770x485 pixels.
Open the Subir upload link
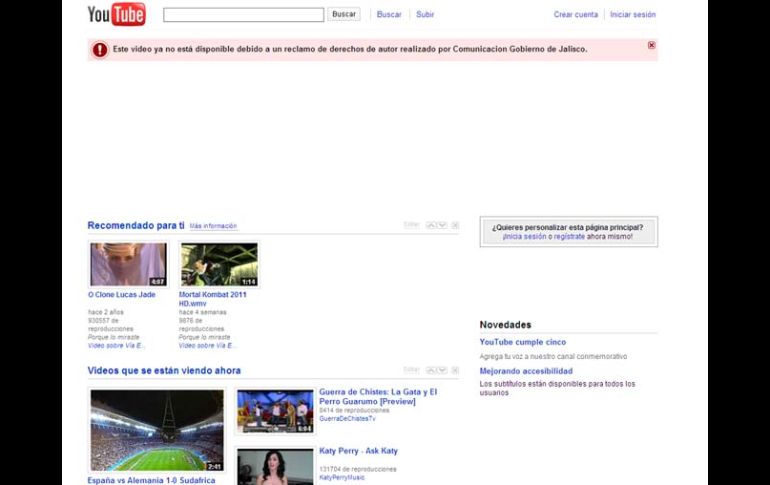pyautogui.click(x=425, y=15)
